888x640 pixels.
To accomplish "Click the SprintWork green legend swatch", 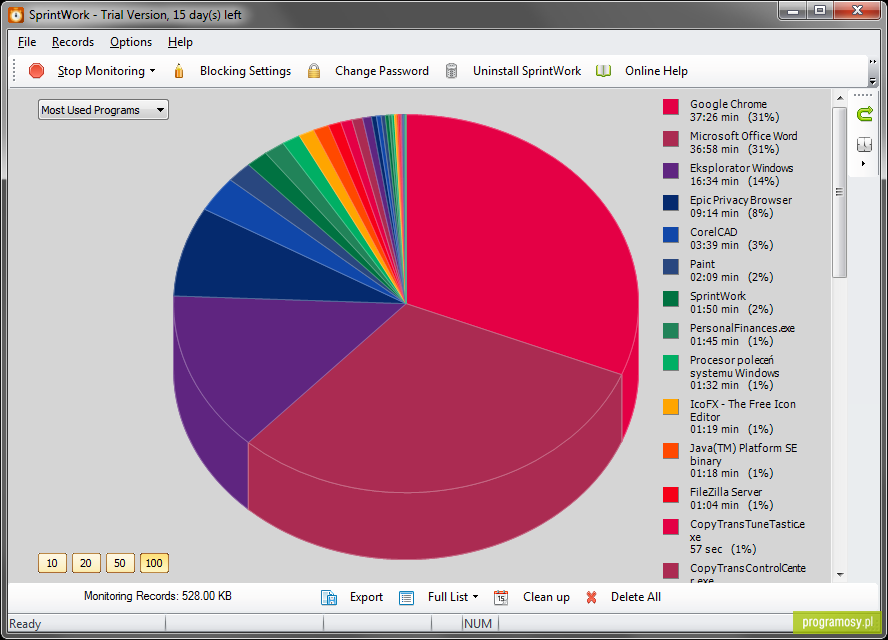I will (671, 298).
